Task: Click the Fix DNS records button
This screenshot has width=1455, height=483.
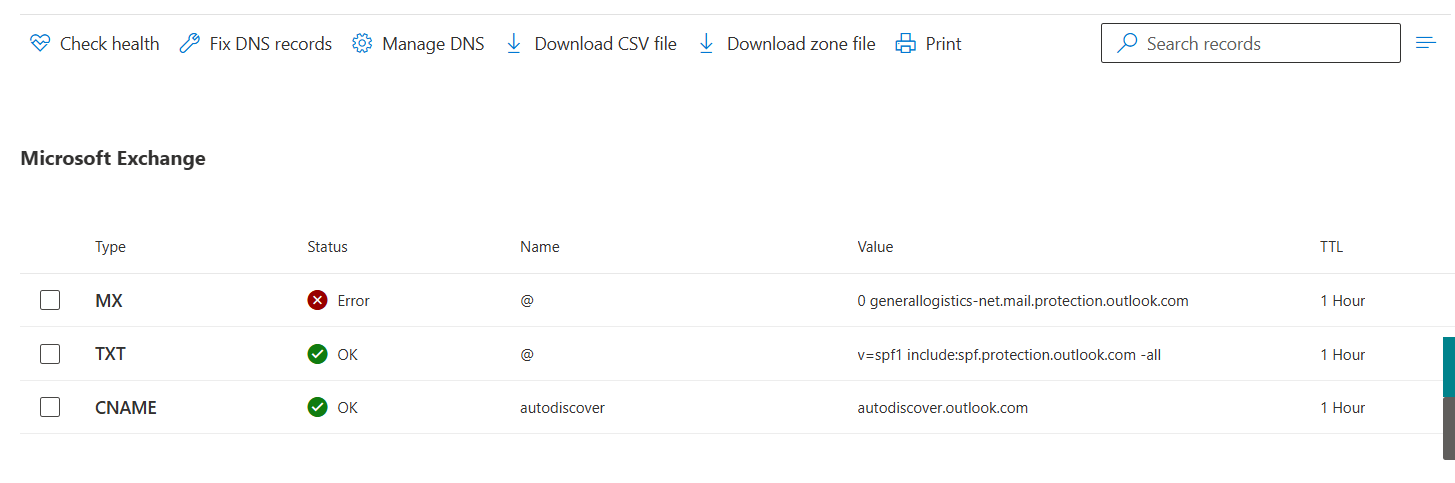Action: 255,44
